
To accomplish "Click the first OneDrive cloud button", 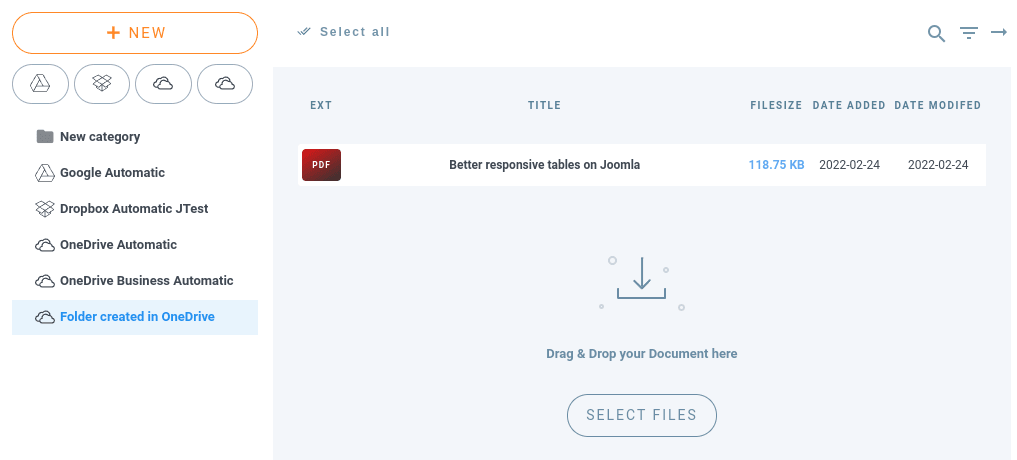I will coord(163,84).
